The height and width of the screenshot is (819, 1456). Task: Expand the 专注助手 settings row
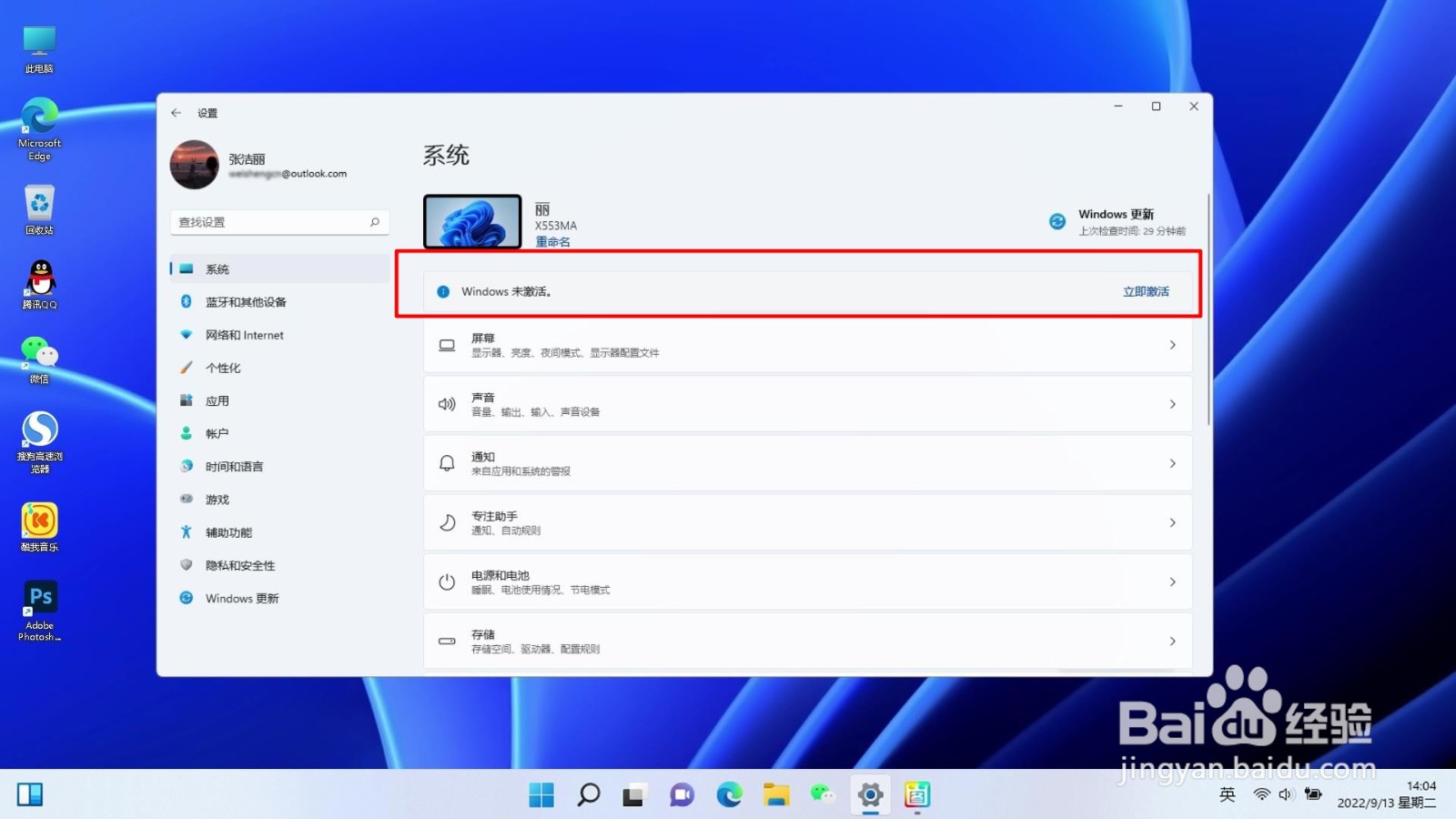pos(807,522)
